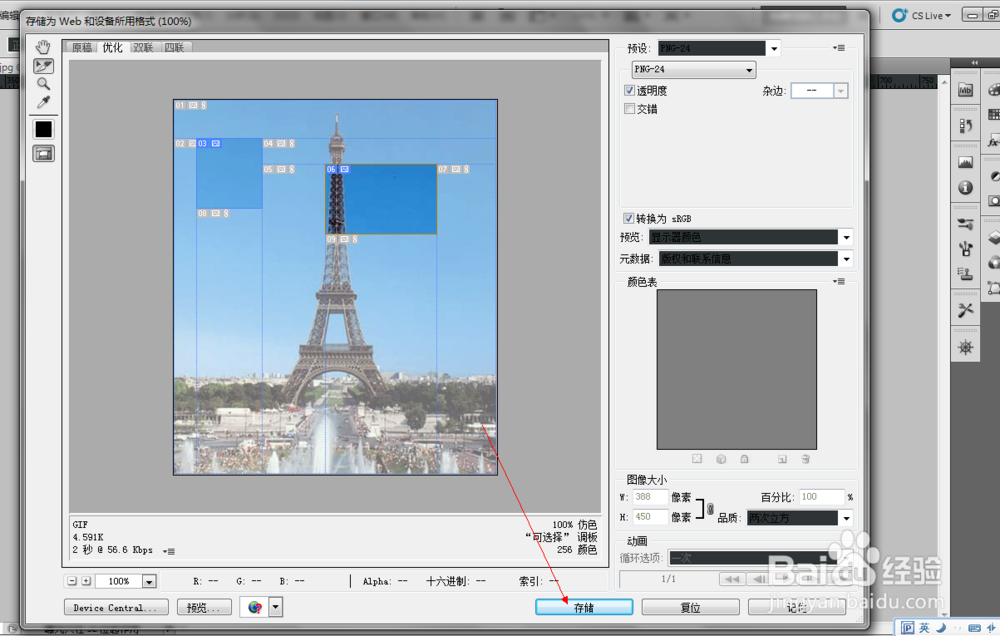The width and height of the screenshot is (1000, 636).
Task: Open the CS Live menu
Action: click(922, 15)
